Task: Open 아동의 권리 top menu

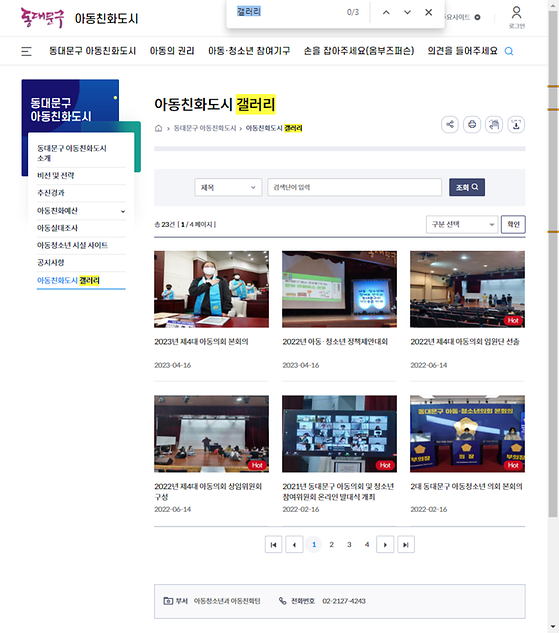Action: (172, 51)
